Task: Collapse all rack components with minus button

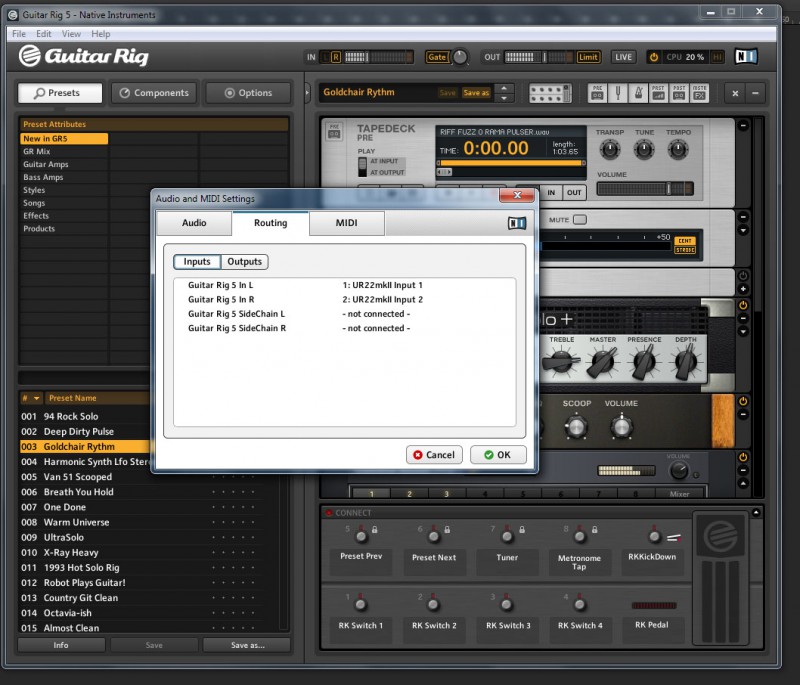Action: click(x=756, y=93)
